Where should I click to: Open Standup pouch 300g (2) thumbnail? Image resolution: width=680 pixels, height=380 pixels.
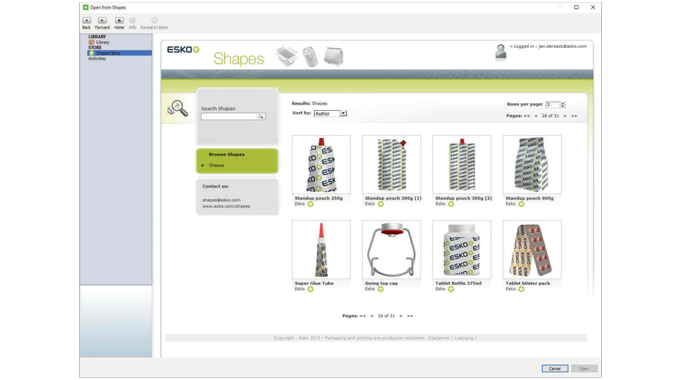click(x=462, y=164)
